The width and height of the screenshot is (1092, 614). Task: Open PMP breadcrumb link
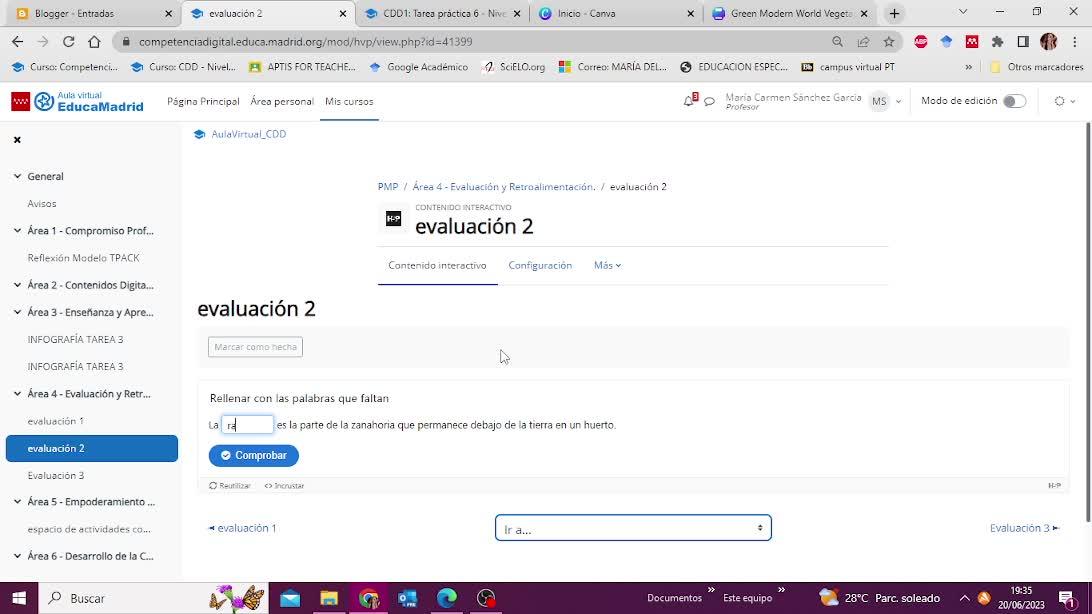click(x=388, y=187)
